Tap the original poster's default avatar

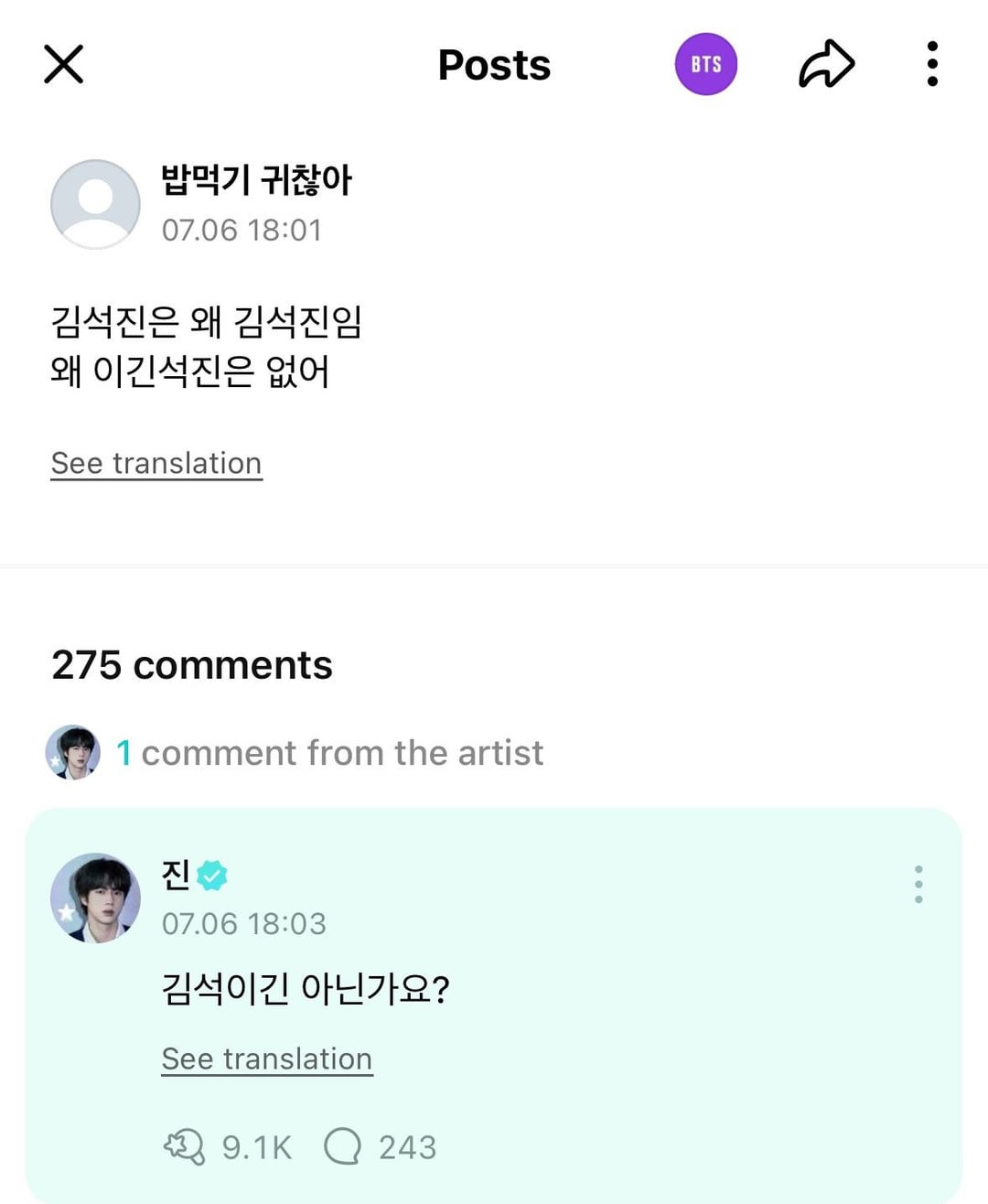point(95,204)
